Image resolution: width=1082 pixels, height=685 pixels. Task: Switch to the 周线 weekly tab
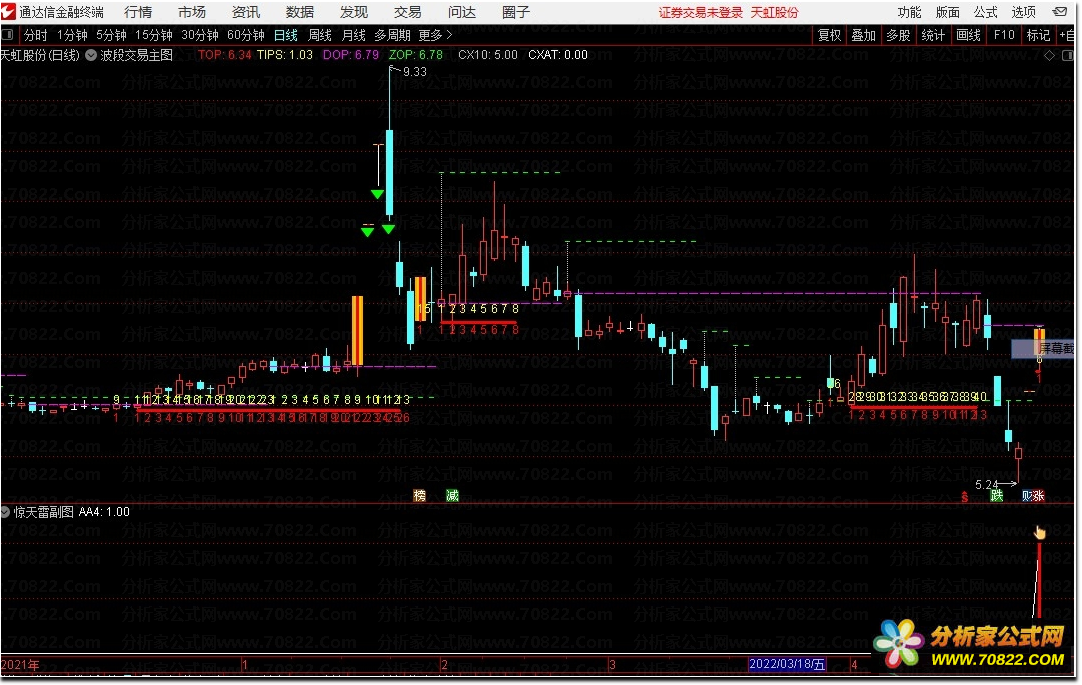pos(319,34)
